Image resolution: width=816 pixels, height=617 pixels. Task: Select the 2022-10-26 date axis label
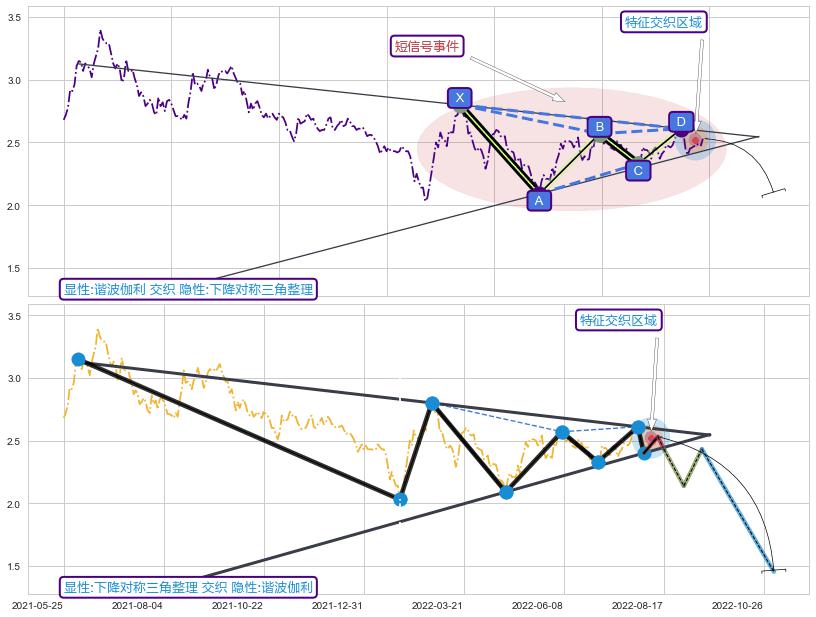click(736, 605)
